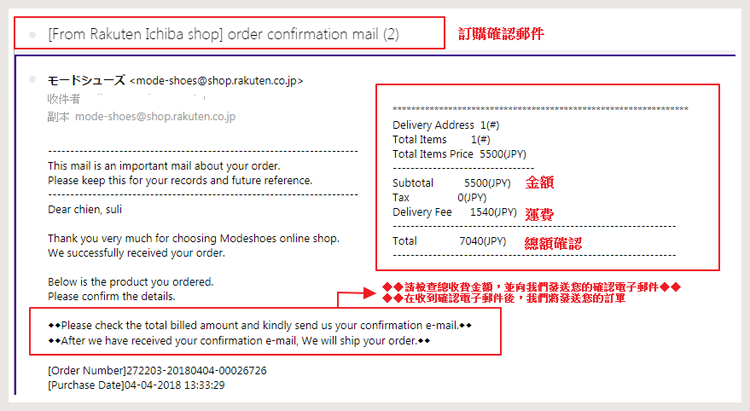Click the 收件者 recipient label
The width and height of the screenshot is (750, 411).
(64, 99)
